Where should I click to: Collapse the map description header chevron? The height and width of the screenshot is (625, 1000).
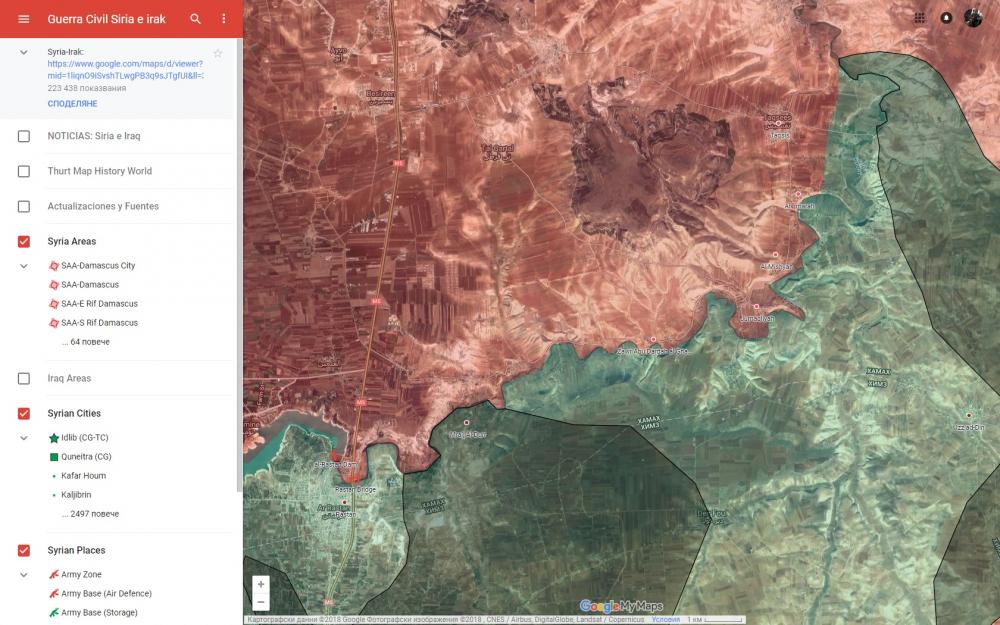coord(24,52)
